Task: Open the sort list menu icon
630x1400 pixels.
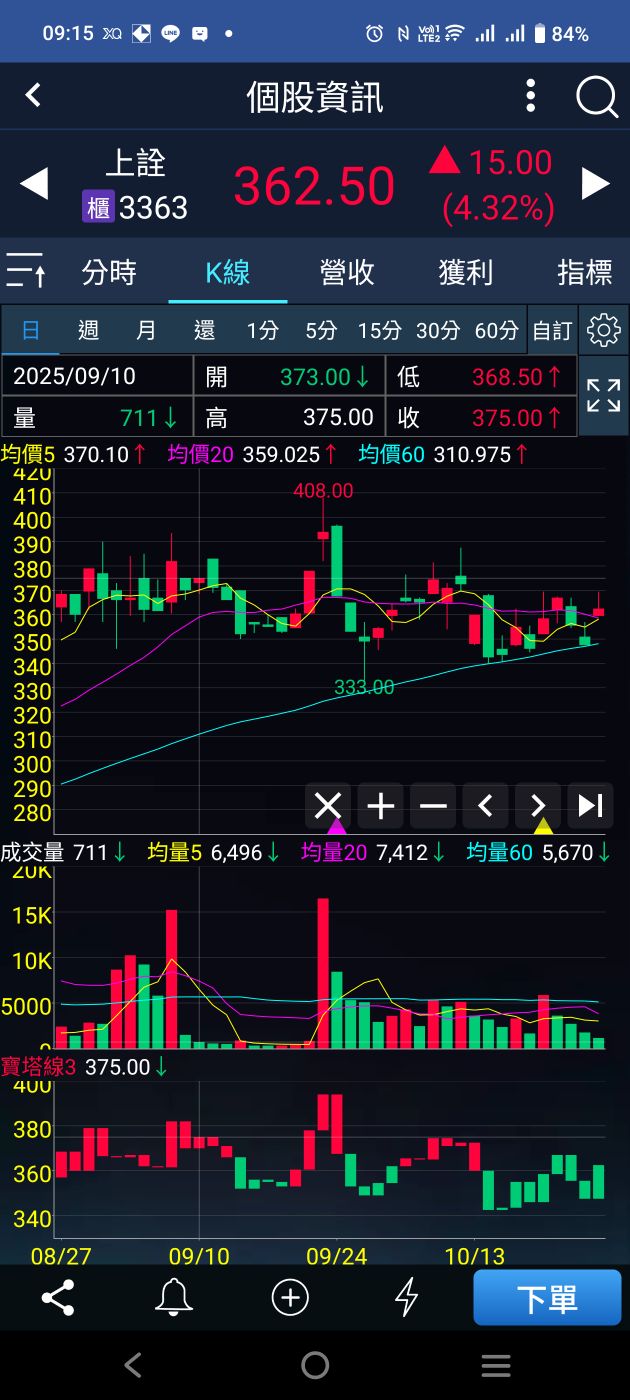Action: tap(26, 271)
